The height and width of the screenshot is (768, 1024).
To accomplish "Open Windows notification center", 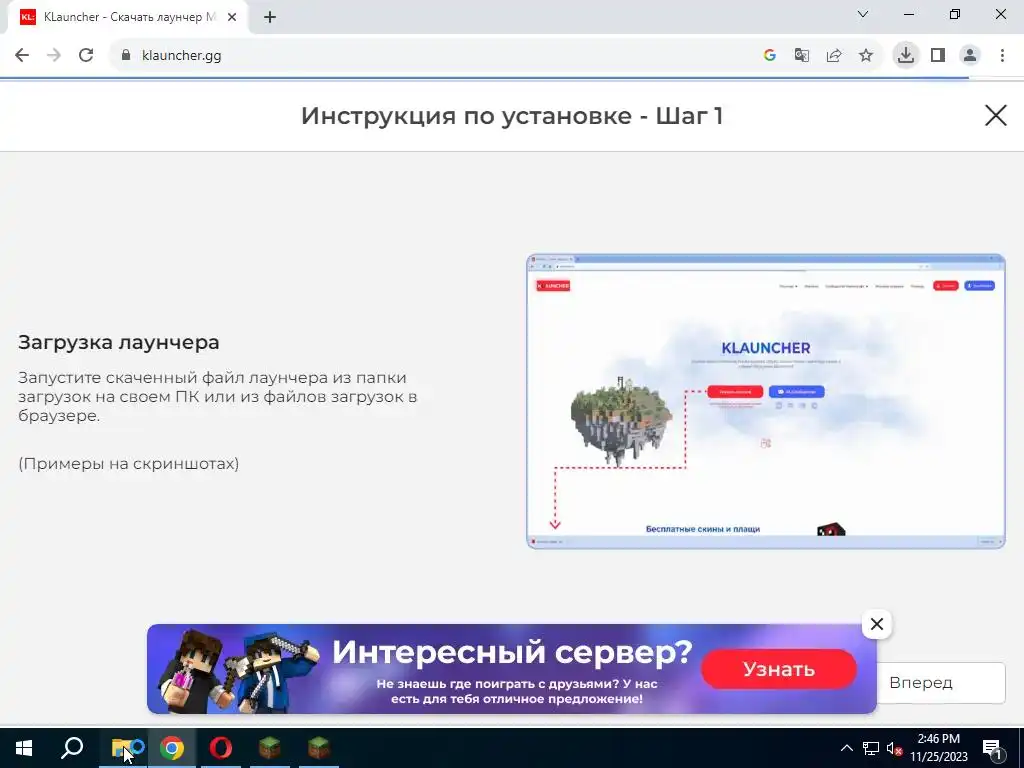I will point(992,748).
